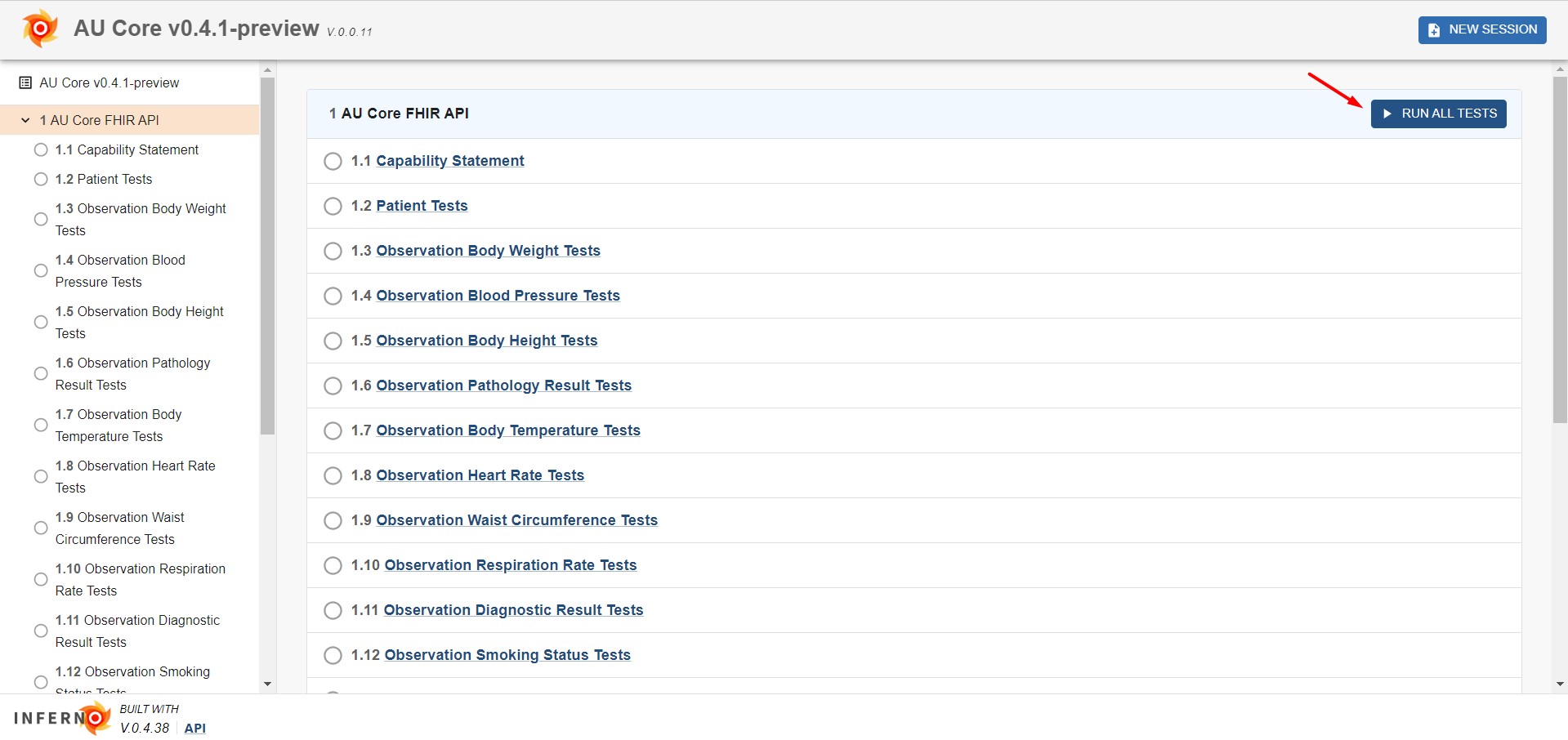This screenshot has width=1568, height=740.
Task: Click status circle for 1.9 Observation Waist Circumference Tests row
Action: pos(333,520)
